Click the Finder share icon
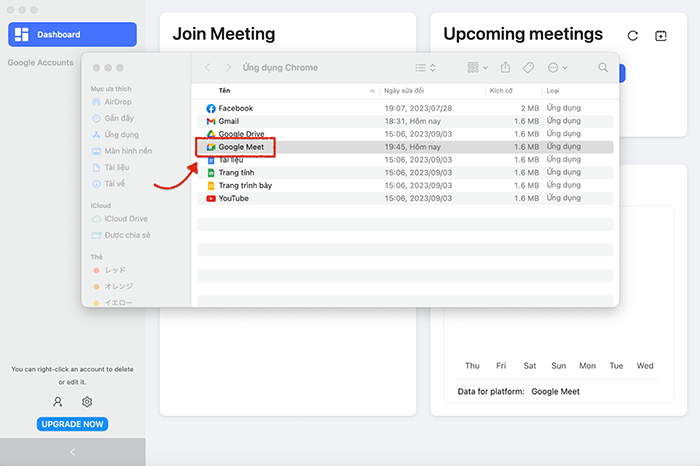 pos(505,67)
